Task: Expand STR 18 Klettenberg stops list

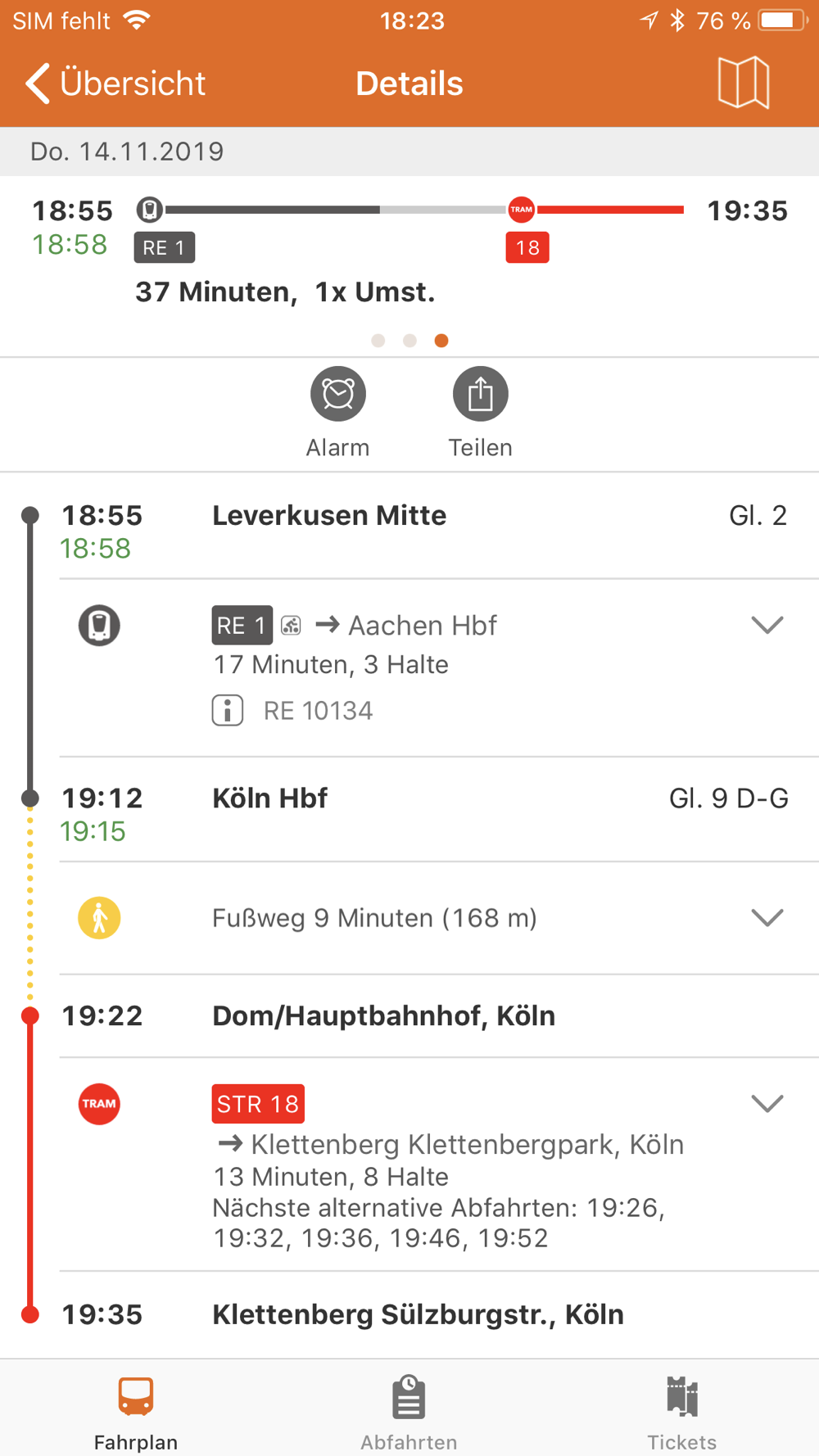Action: click(x=767, y=1103)
